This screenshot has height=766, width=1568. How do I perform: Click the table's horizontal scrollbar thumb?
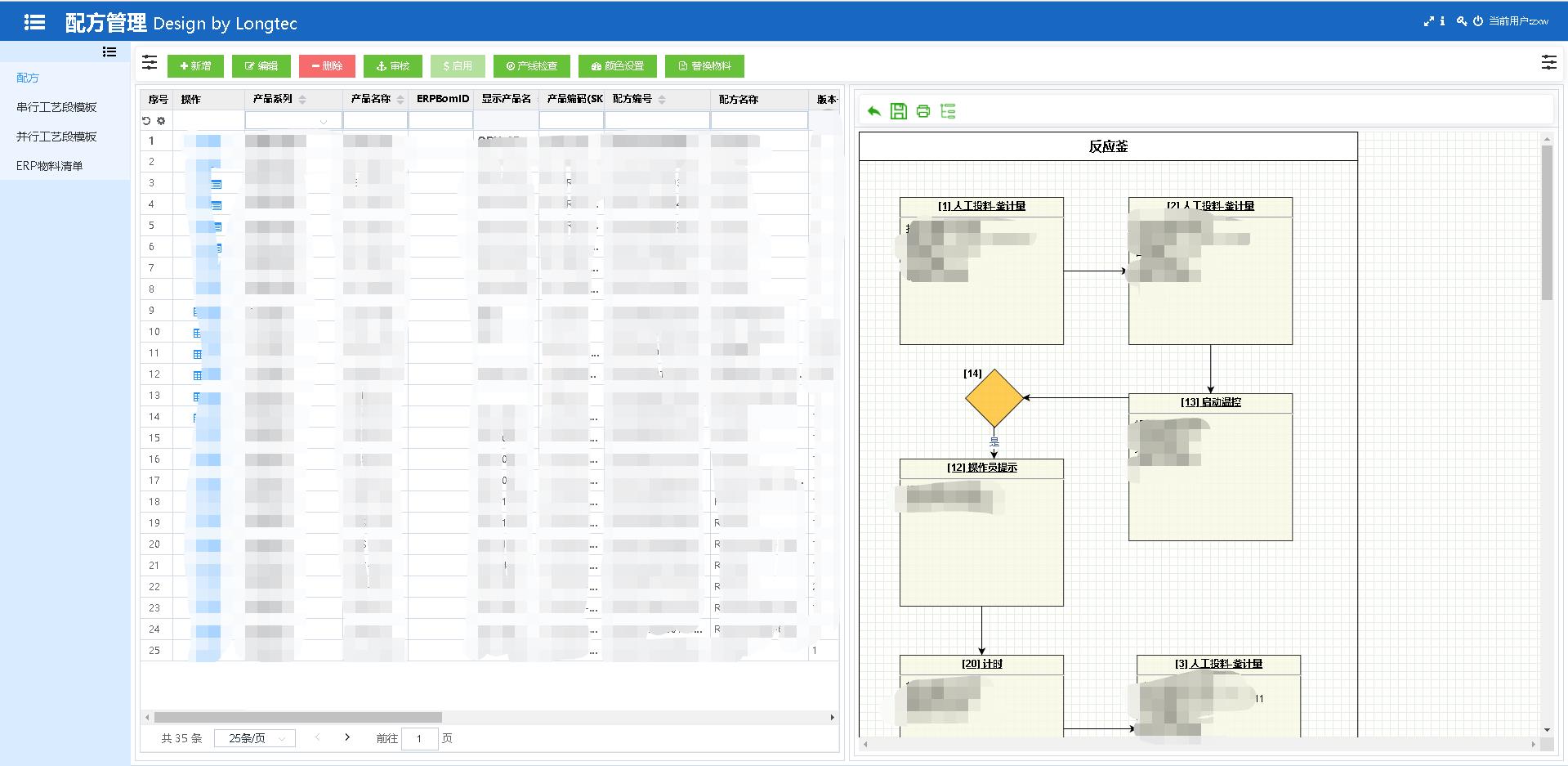[x=297, y=717]
